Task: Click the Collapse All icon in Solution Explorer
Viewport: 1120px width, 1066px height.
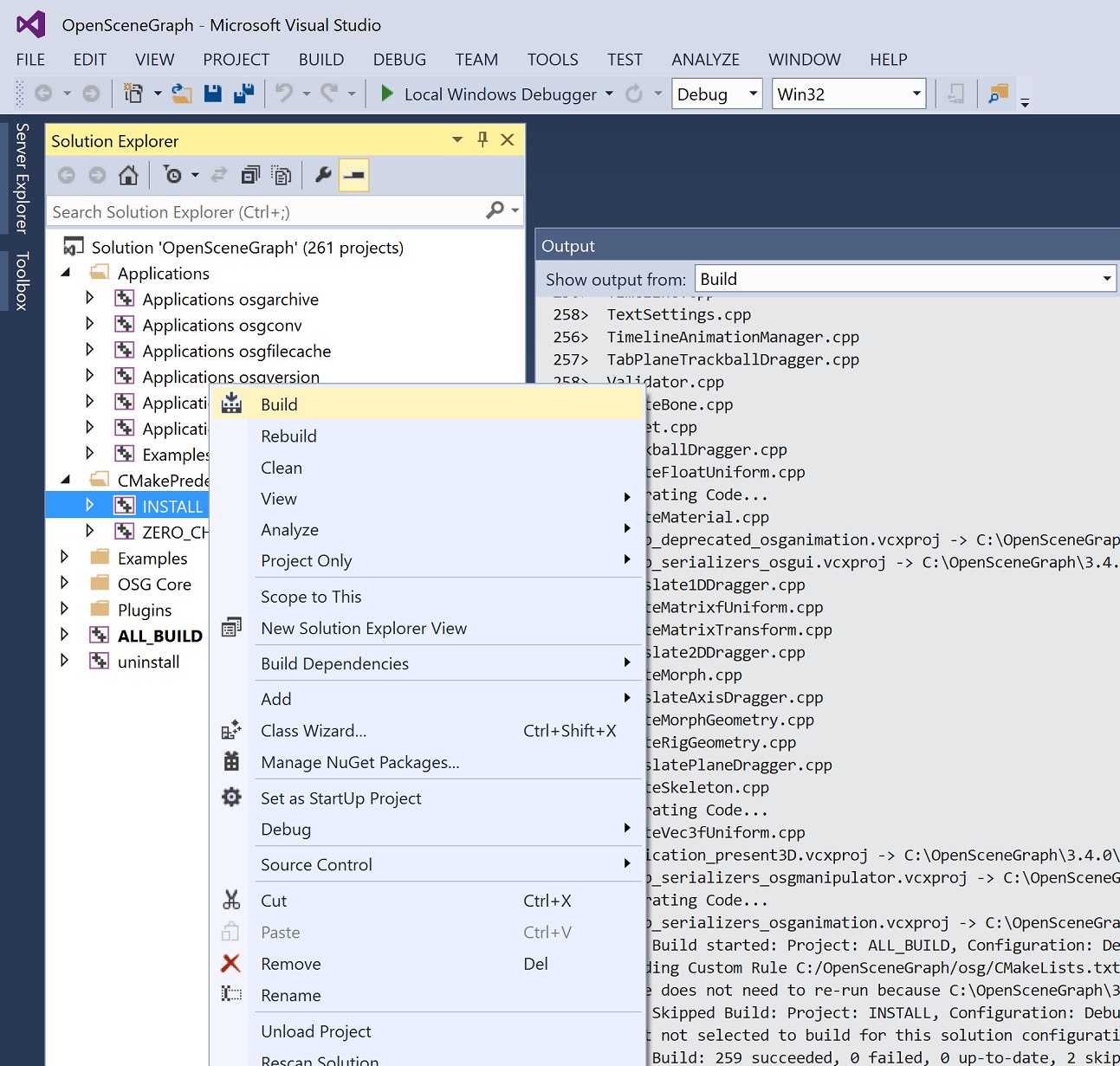Action: point(250,175)
